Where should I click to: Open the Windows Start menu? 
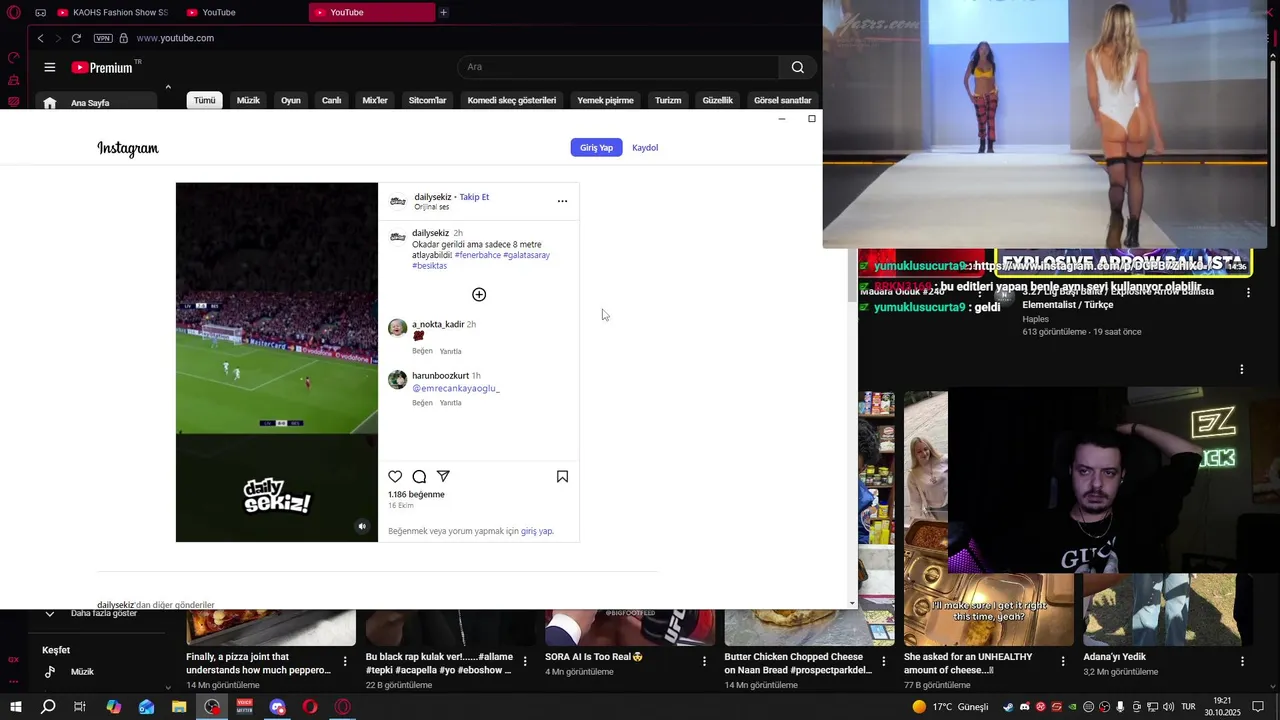click(15, 707)
